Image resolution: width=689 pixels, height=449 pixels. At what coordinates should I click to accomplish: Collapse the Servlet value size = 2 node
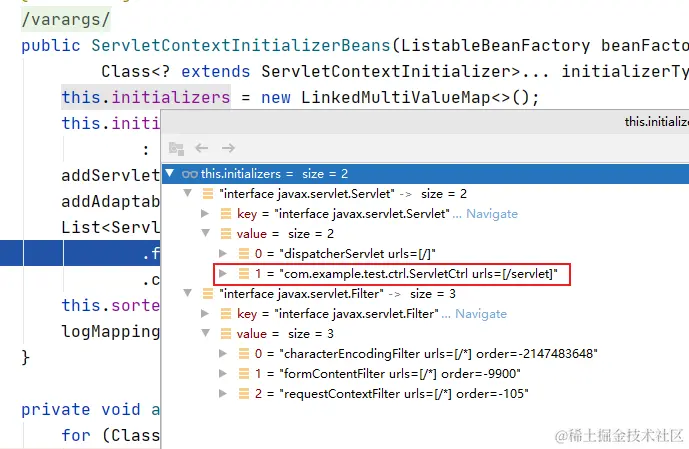(x=205, y=233)
